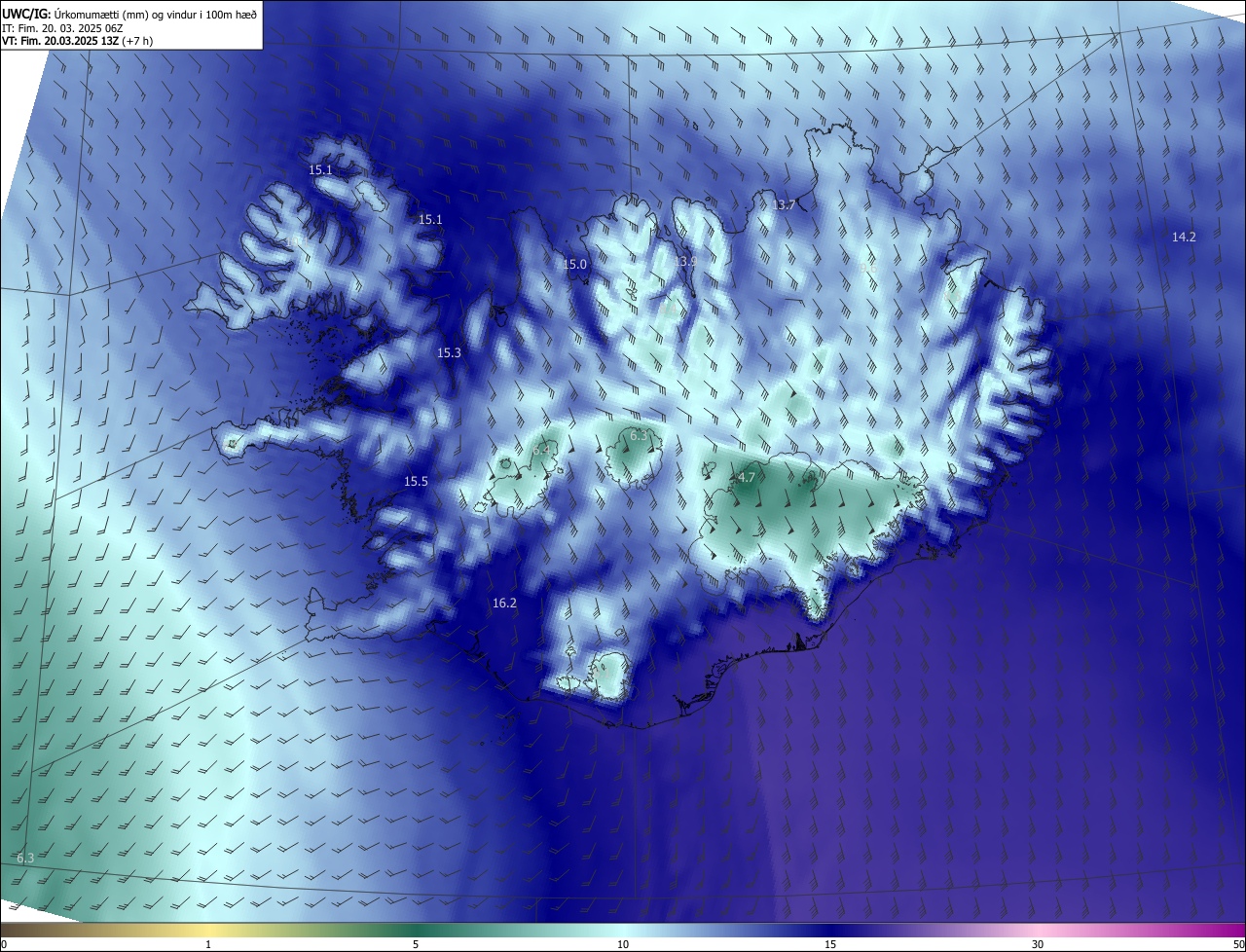Click the 14.2 value label over the eastern sea
Image resolution: width=1246 pixels, height=952 pixels.
pos(1184,237)
